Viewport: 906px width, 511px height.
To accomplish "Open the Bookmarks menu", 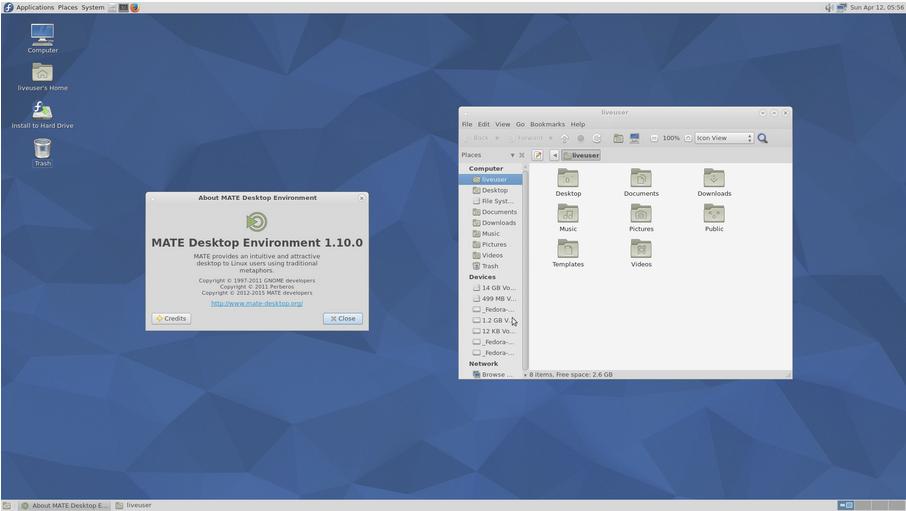I will pyautogui.click(x=547, y=124).
